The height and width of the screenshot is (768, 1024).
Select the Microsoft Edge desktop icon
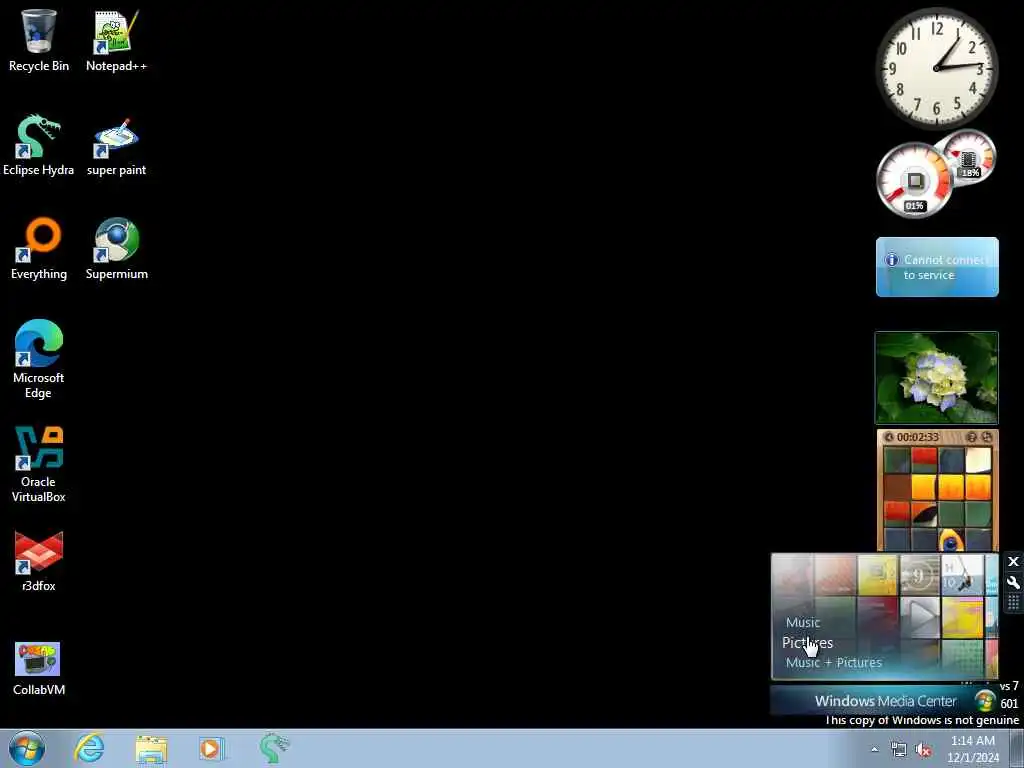tap(39, 359)
